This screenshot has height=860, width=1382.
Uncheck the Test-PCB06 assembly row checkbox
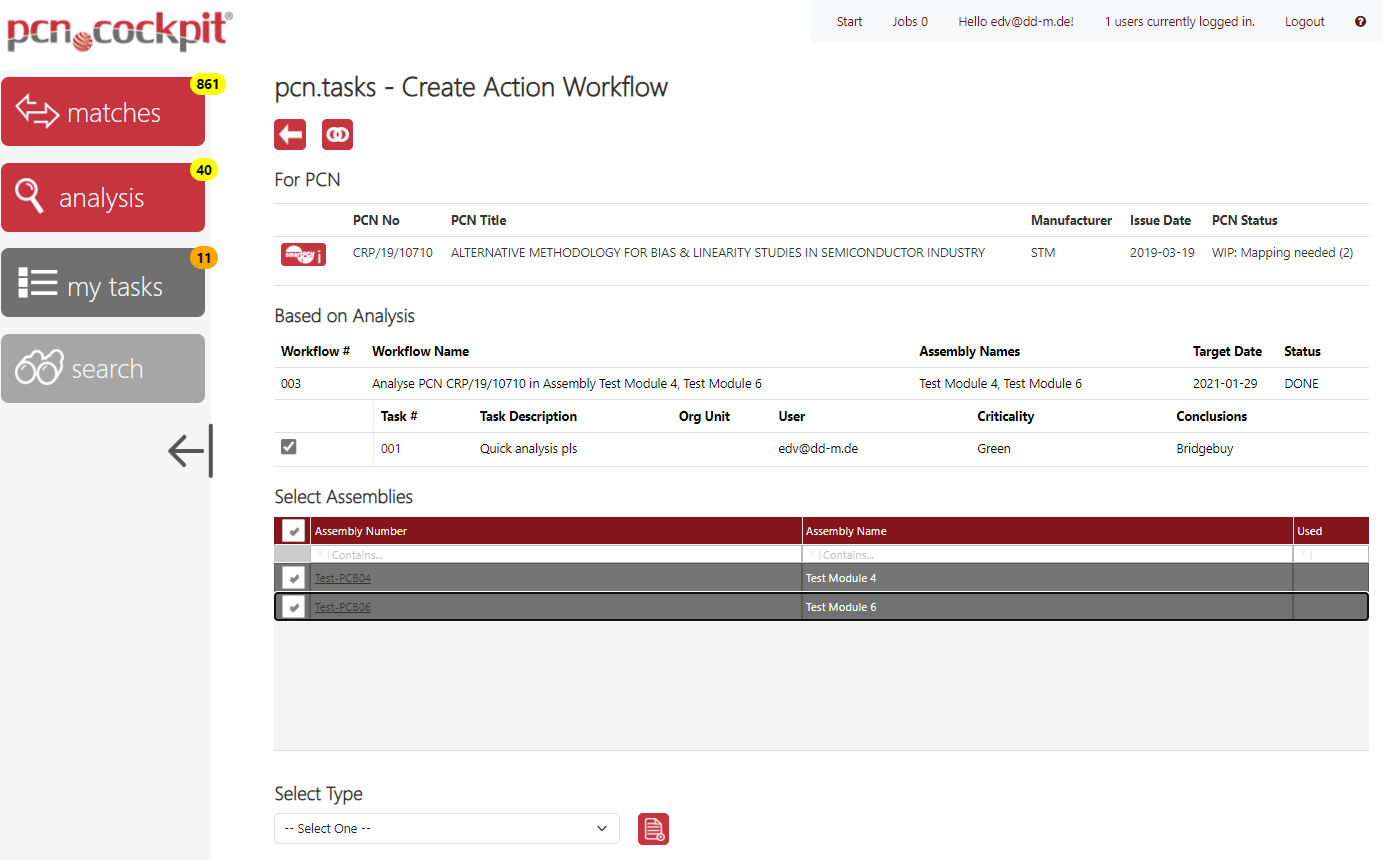[x=293, y=607]
